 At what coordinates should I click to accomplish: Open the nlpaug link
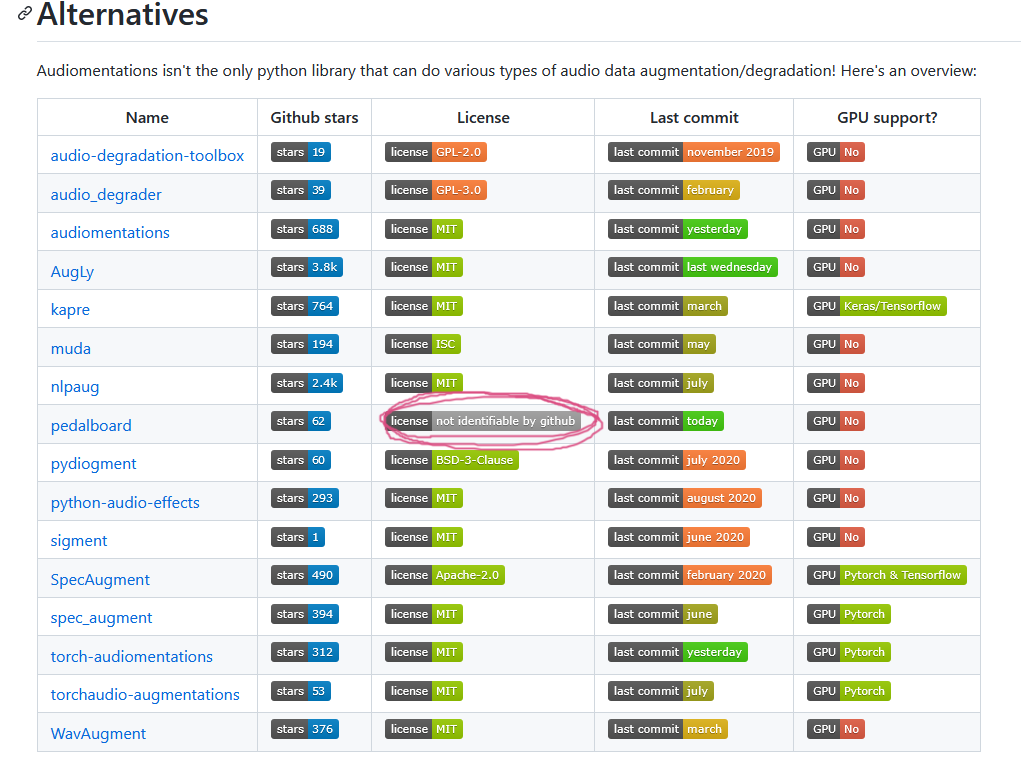click(x=75, y=387)
